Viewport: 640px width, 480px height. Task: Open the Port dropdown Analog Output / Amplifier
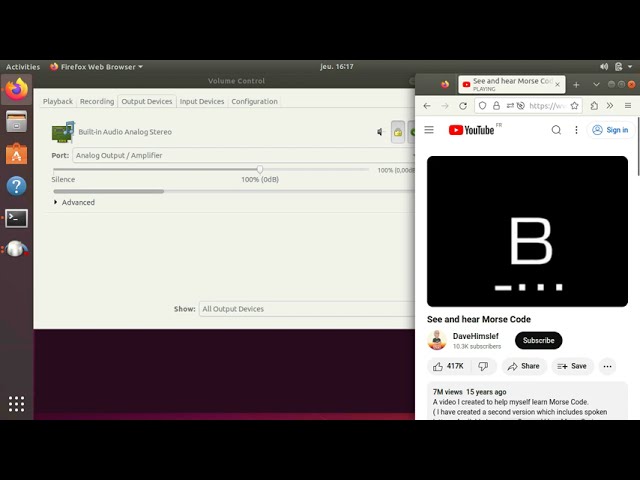tap(244, 156)
